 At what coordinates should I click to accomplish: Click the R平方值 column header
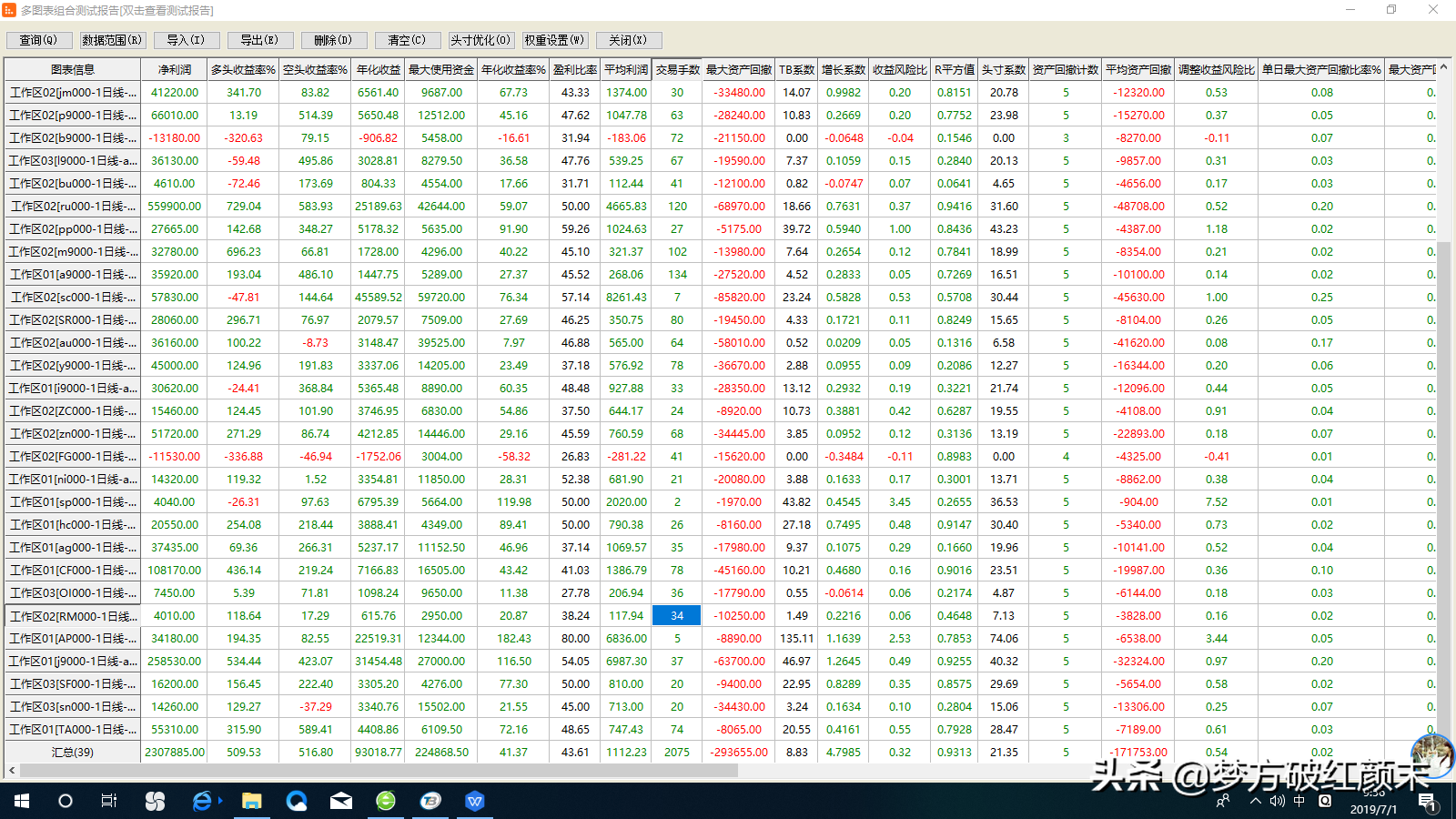coord(955,69)
